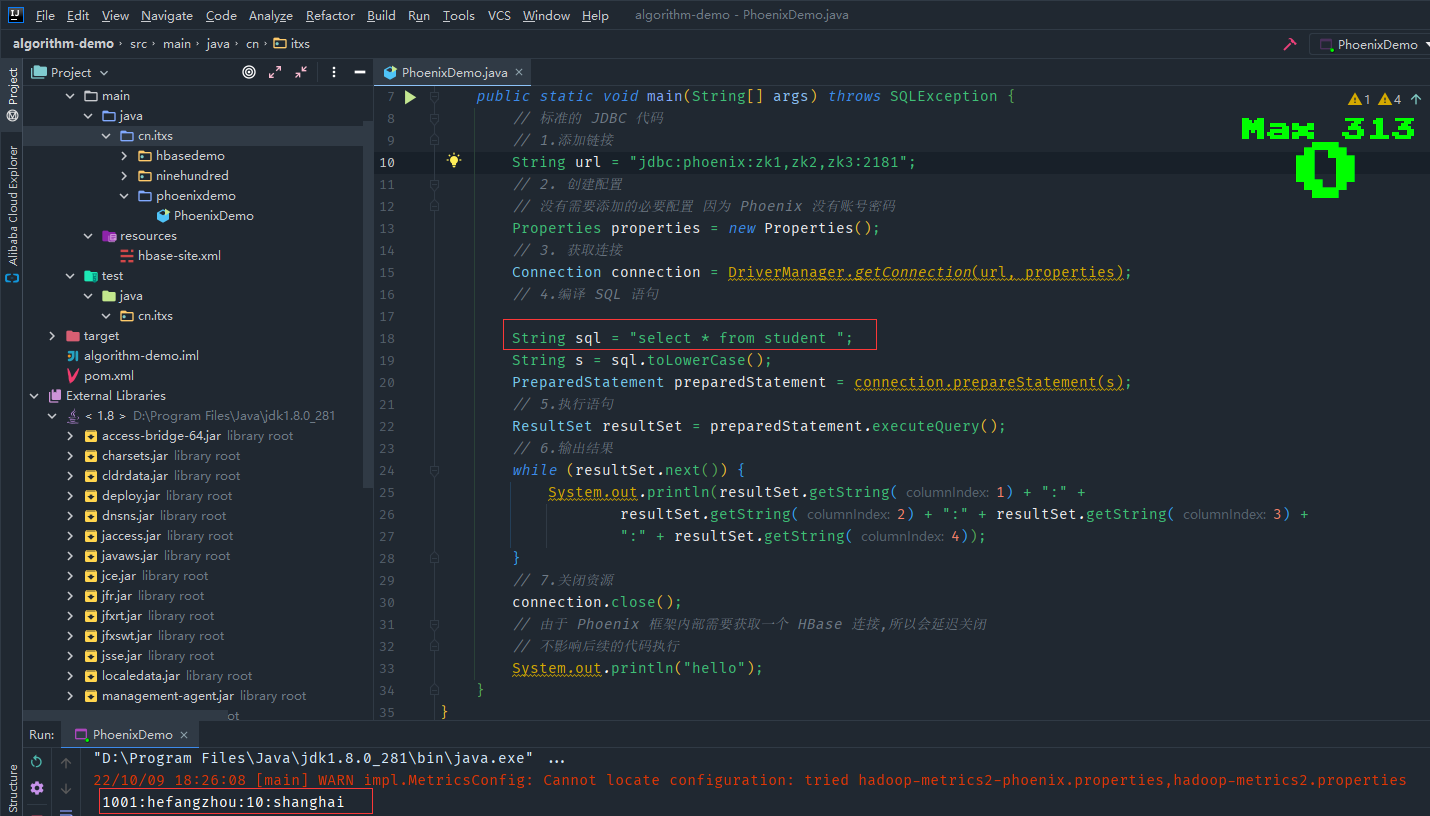Open the File menu
The width and height of the screenshot is (1430, 816).
click(x=45, y=16)
